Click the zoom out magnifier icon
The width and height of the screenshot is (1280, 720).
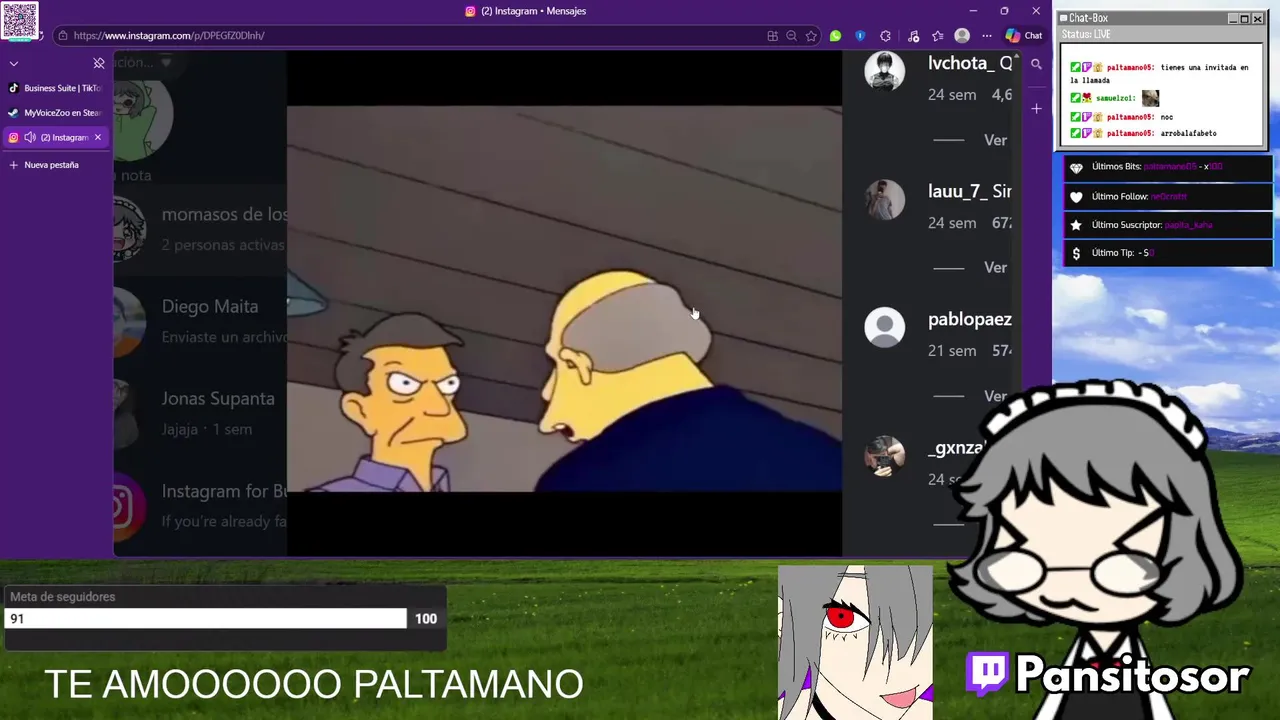[x=791, y=36]
